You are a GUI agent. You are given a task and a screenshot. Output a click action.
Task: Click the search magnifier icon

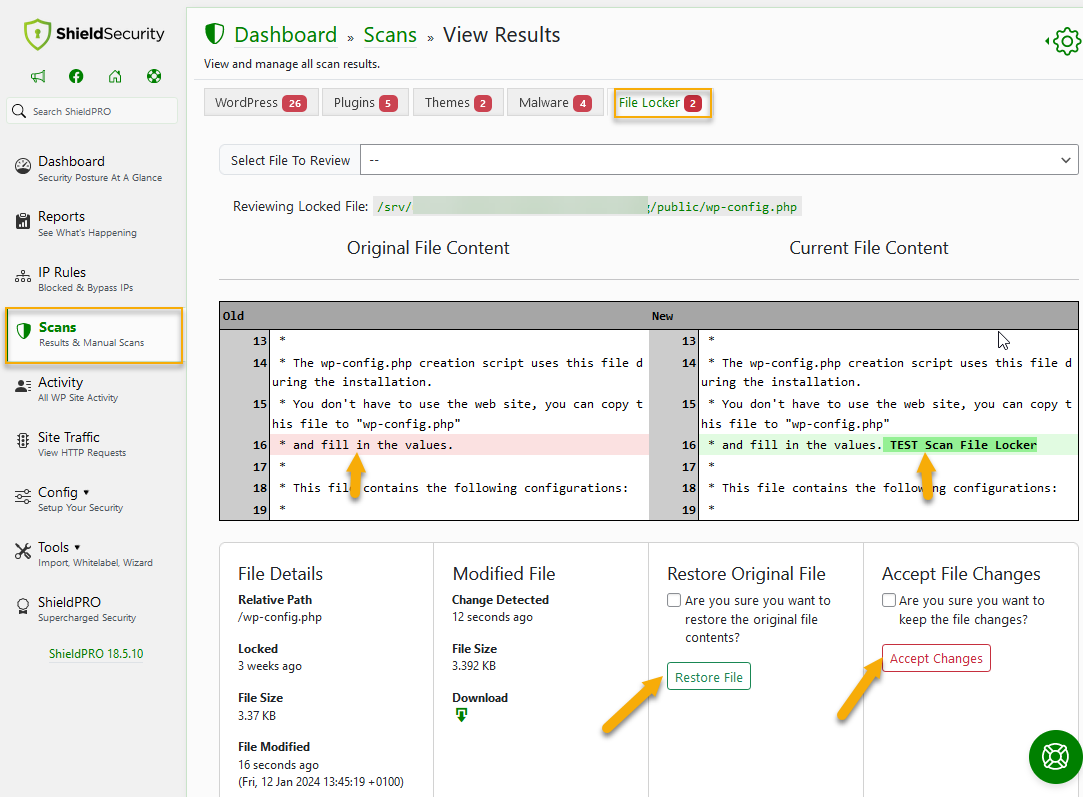19,111
